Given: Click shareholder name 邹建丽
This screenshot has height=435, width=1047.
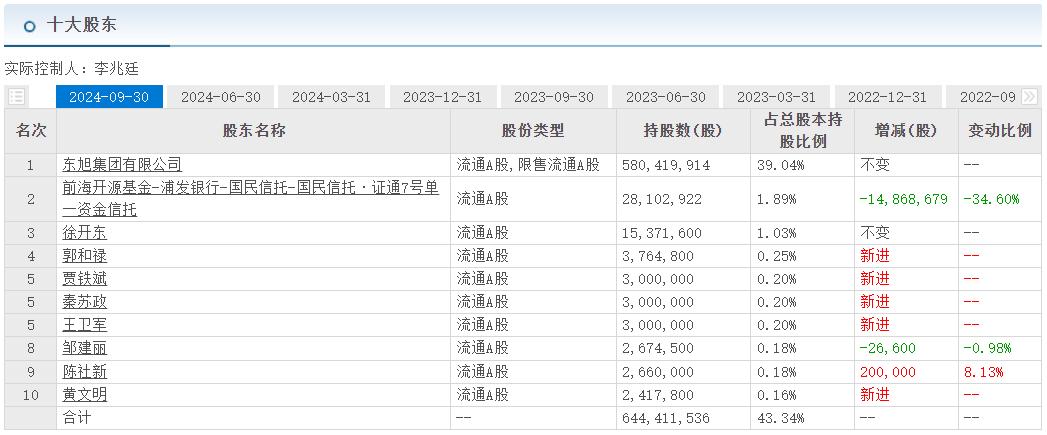Looking at the screenshot, I should pyautogui.click(x=84, y=349).
